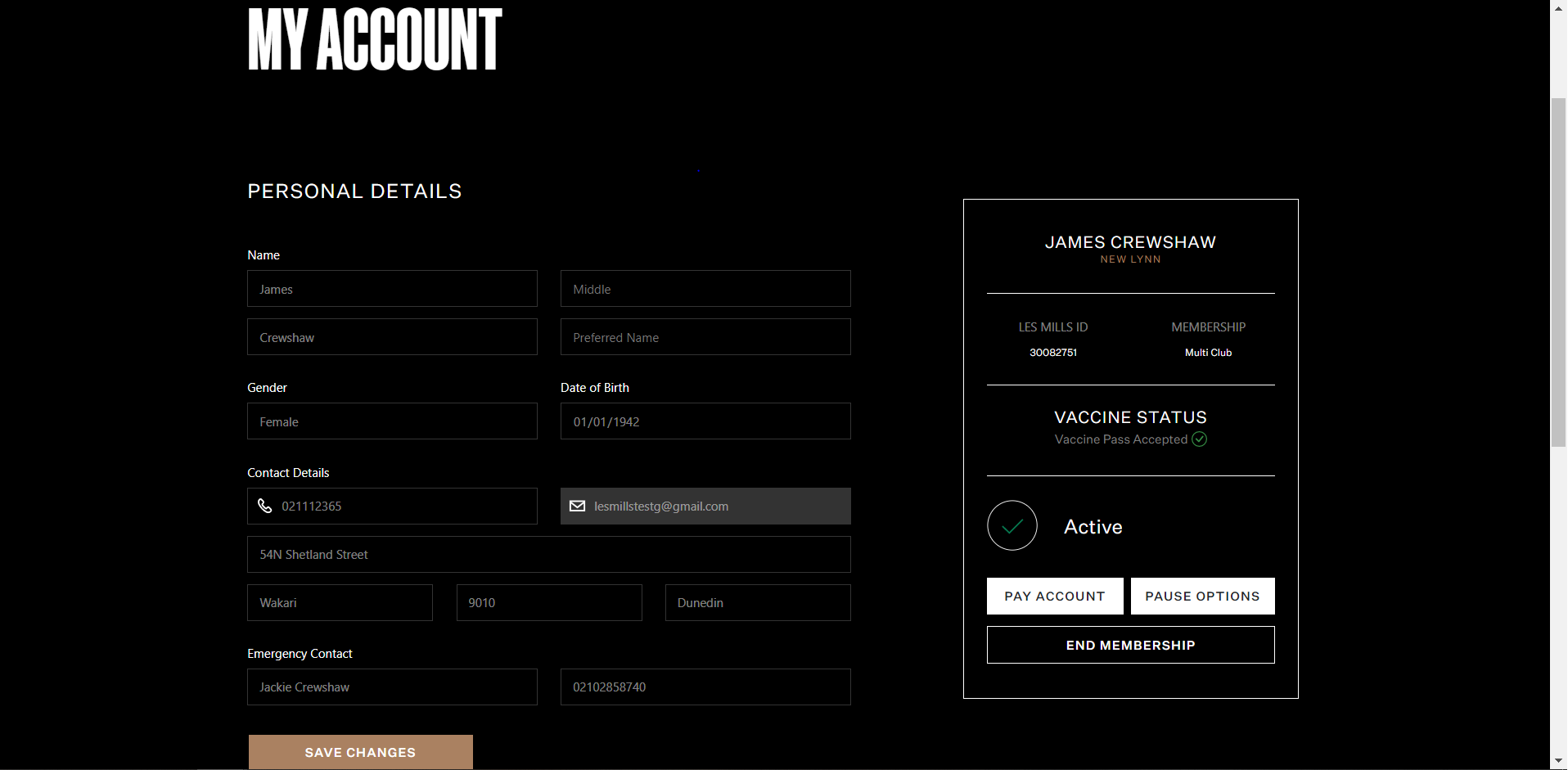Click emergency contact phone 02102858740
The height and width of the screenshot is (770, 1568).
pos(705,687)
